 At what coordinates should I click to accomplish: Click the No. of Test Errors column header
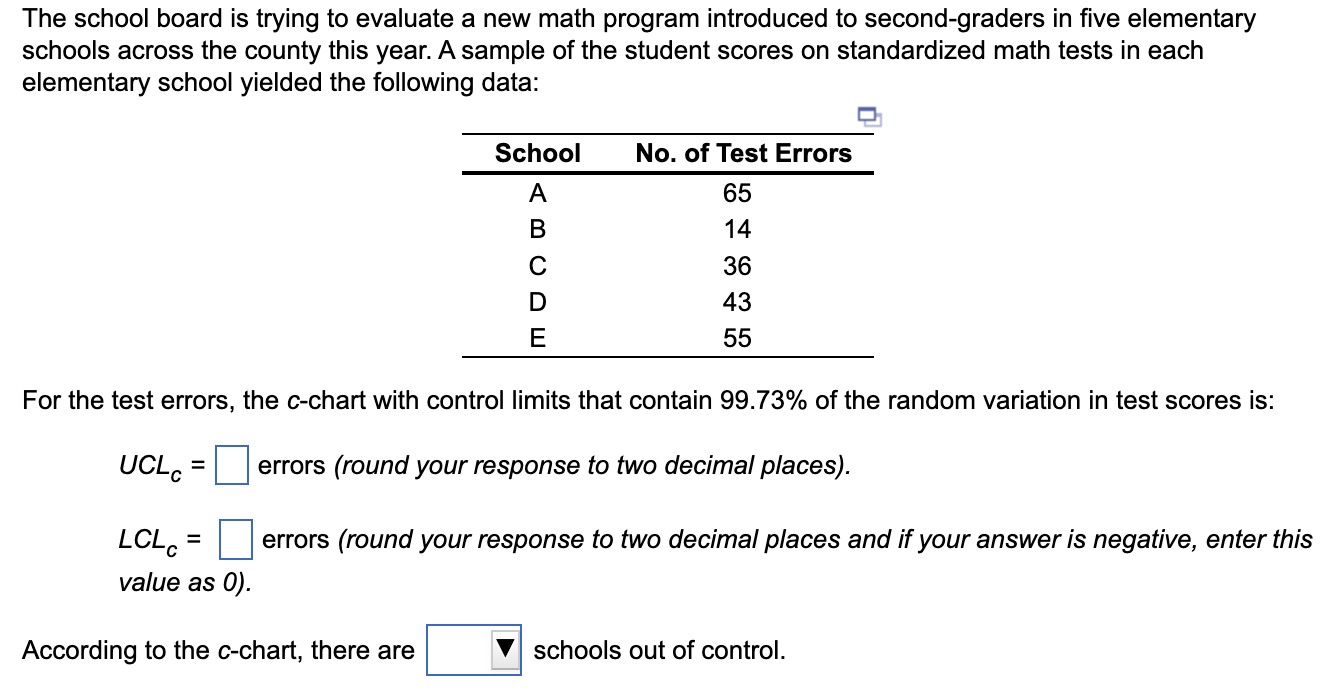[x=742, y=153]
